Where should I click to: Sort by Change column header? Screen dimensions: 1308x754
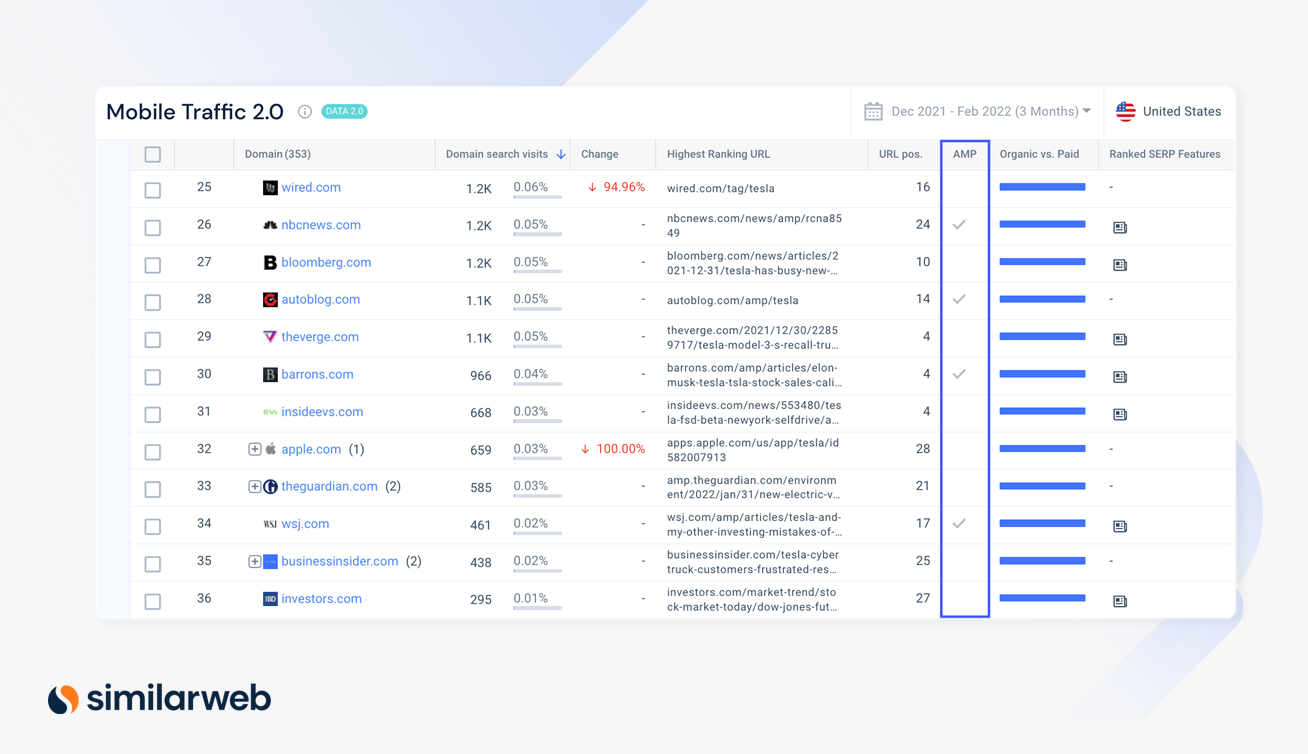click(600, 154)
